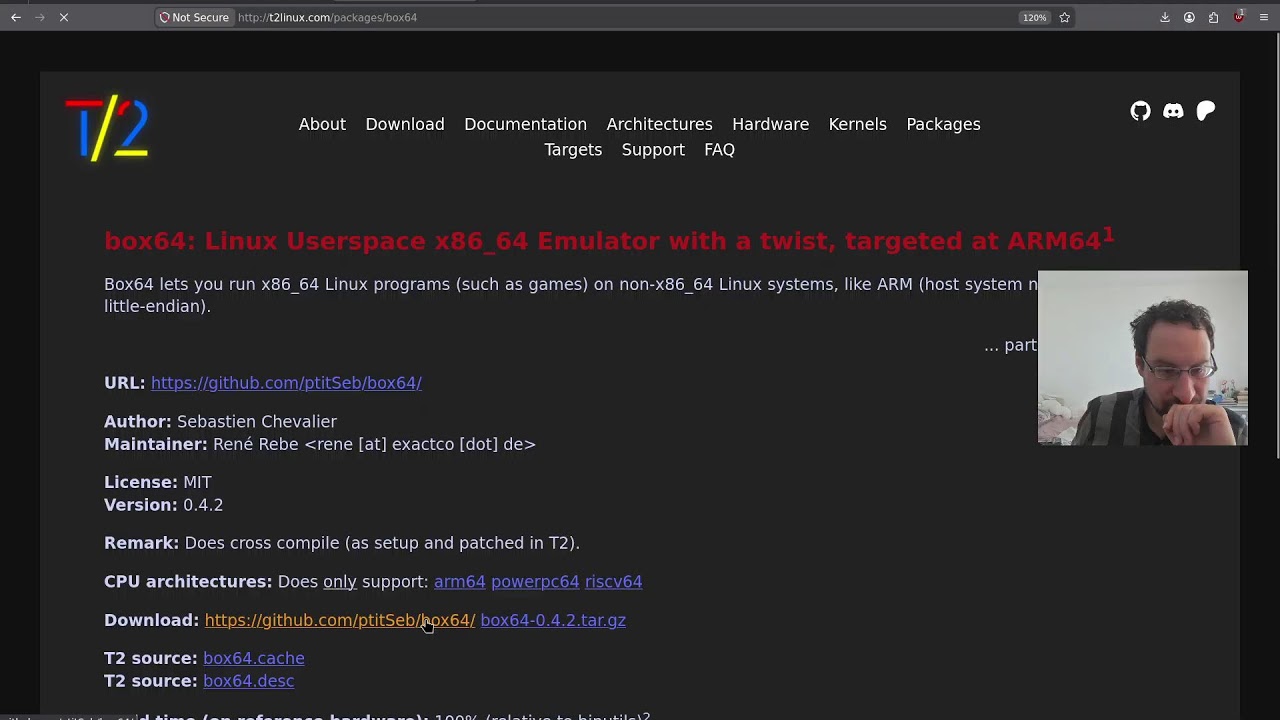1280x720 pixels.
Task: Open the browser extensions icon
Action: pos(1213,17)
